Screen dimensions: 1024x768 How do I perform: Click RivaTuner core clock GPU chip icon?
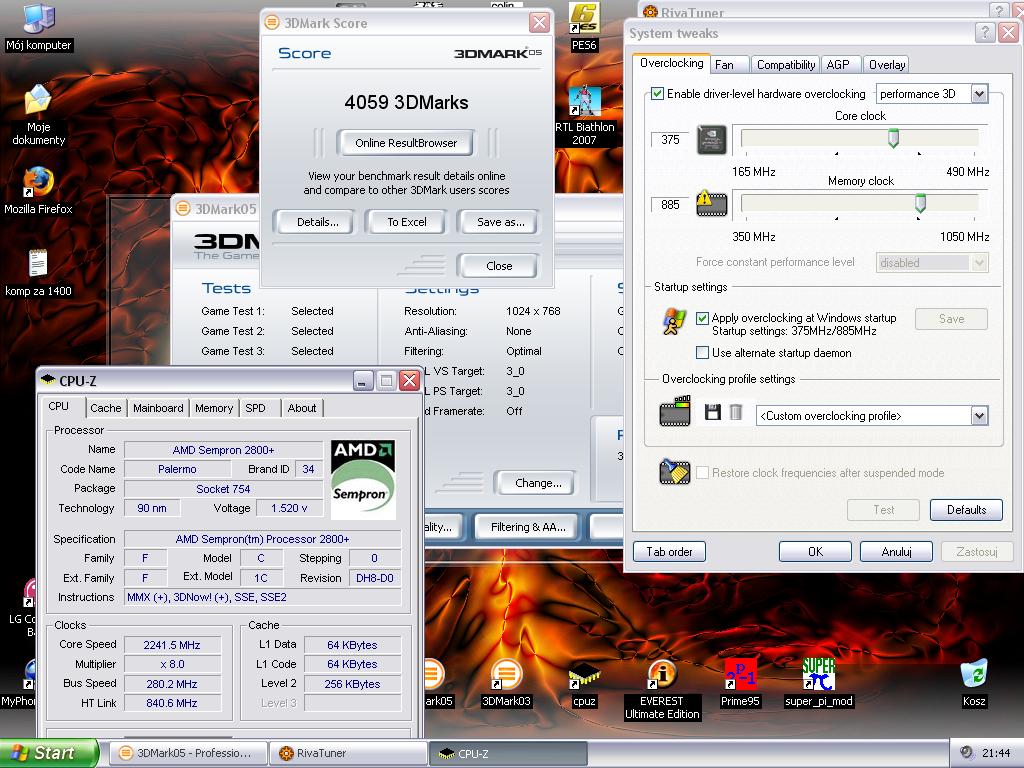pyautogui.click(x=712, y=139)
